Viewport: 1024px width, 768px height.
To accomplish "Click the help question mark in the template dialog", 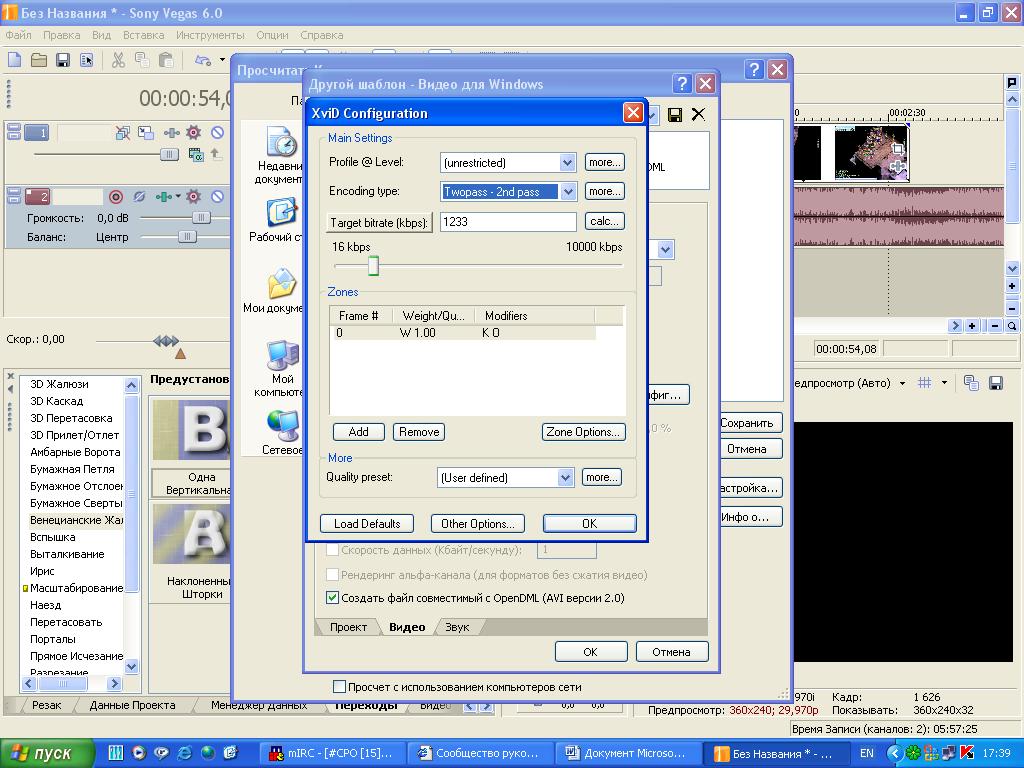I will pos(682,84).
